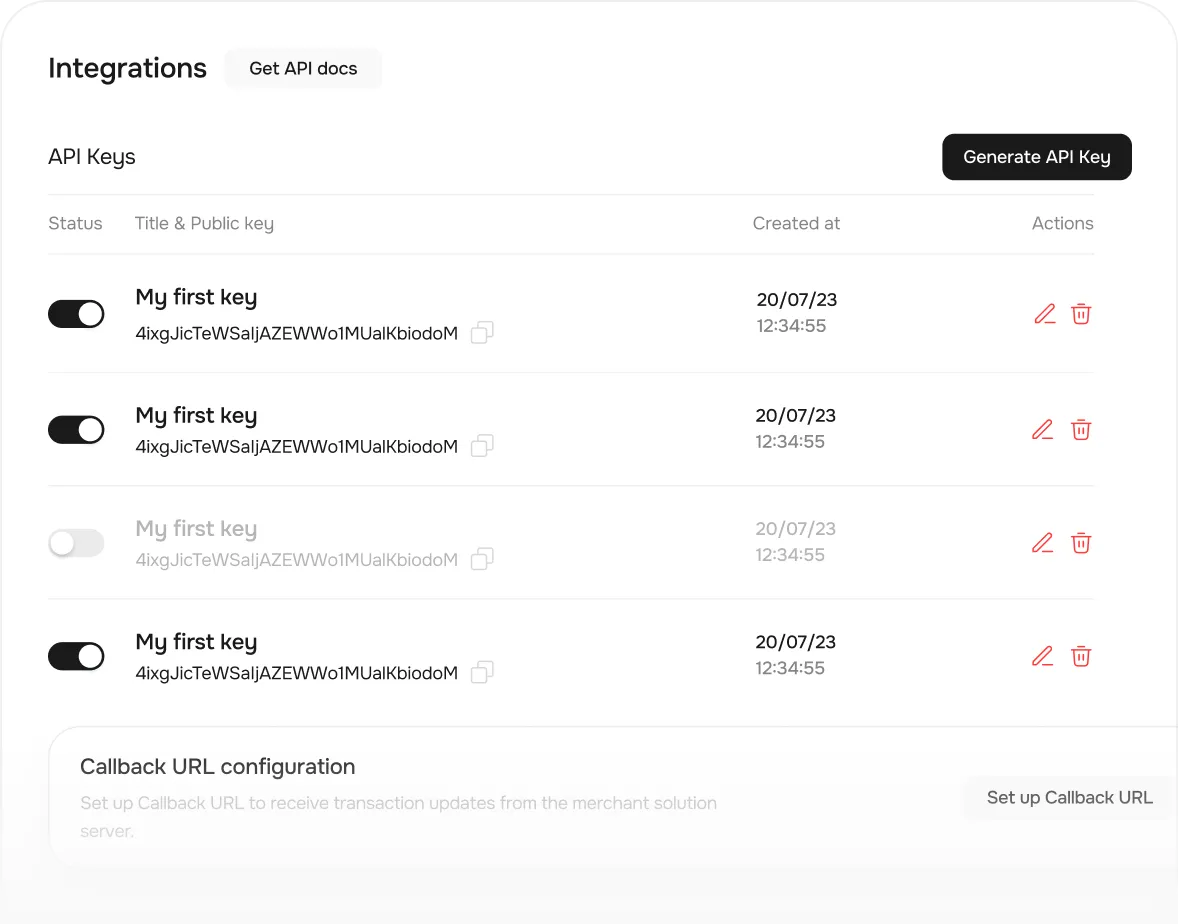Click the Status column header
This screenshot has height=924, width=1178.
click(75, 223)
